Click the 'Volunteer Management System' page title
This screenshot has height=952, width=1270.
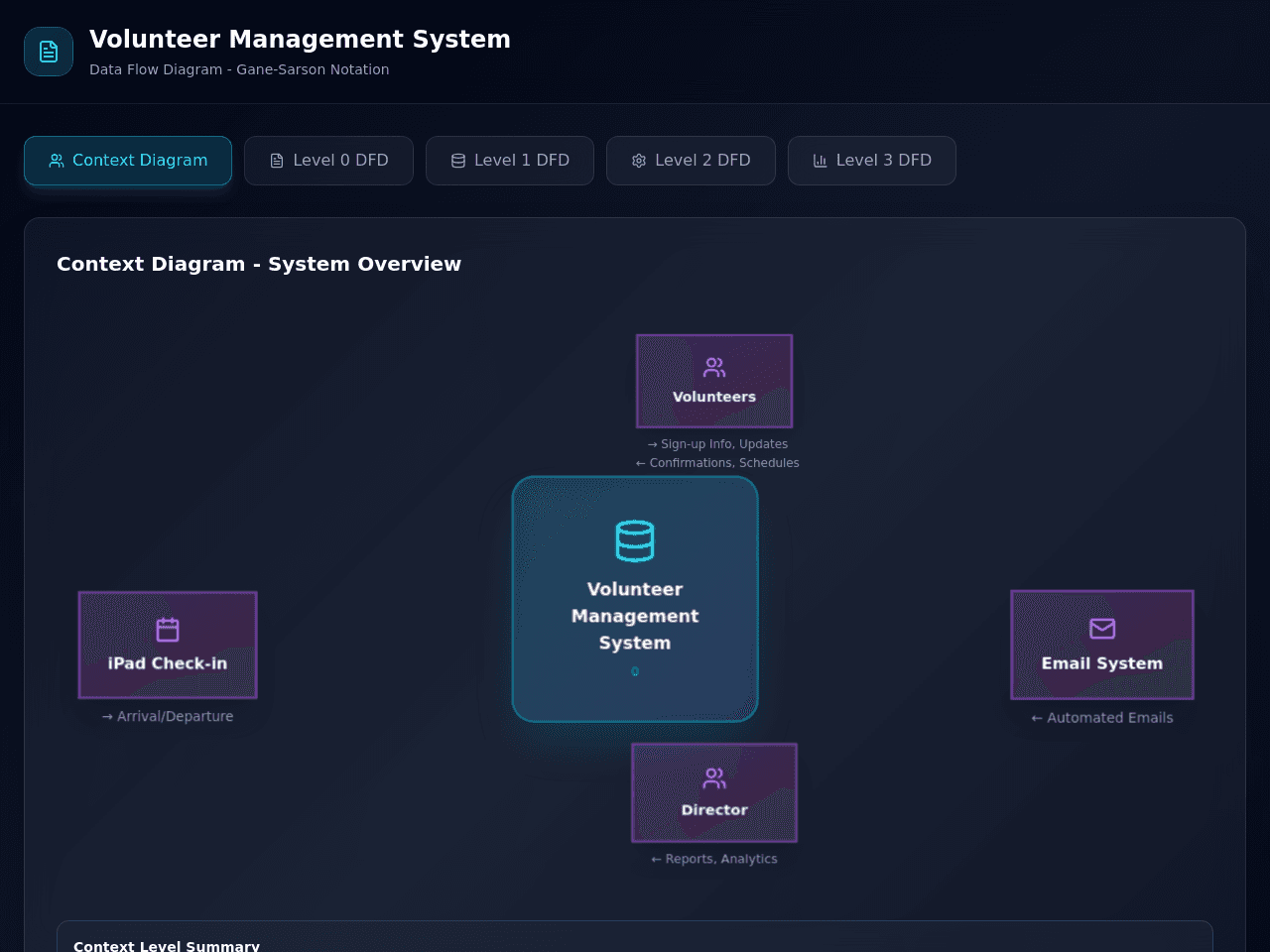(300, 39)
